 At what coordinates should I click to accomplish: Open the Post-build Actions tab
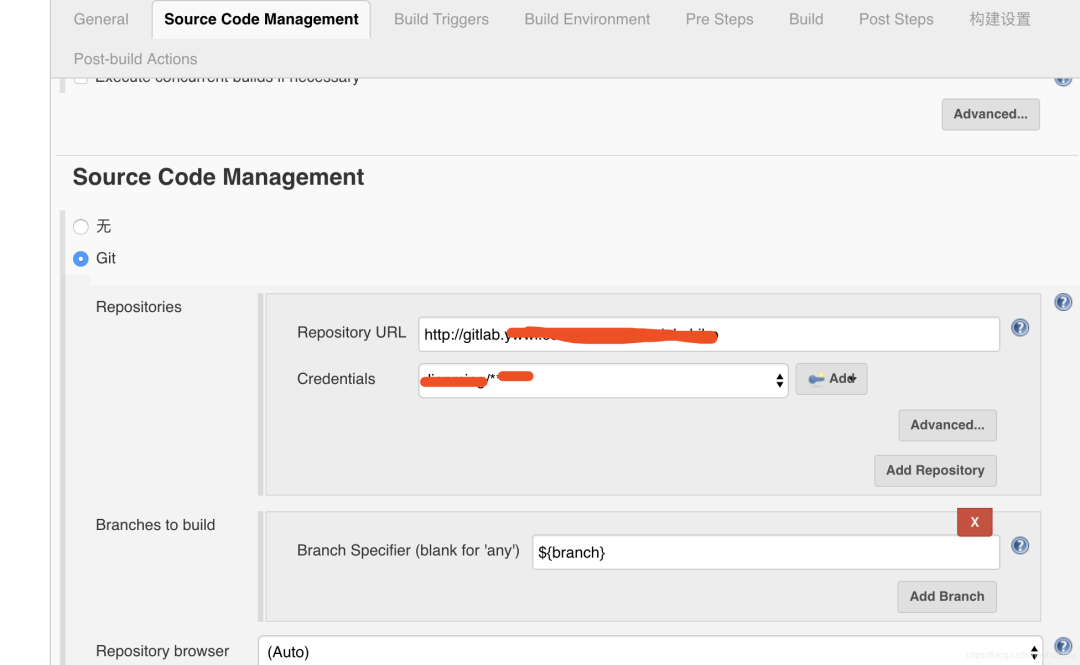pyautogui.click(x=134, y=58)
